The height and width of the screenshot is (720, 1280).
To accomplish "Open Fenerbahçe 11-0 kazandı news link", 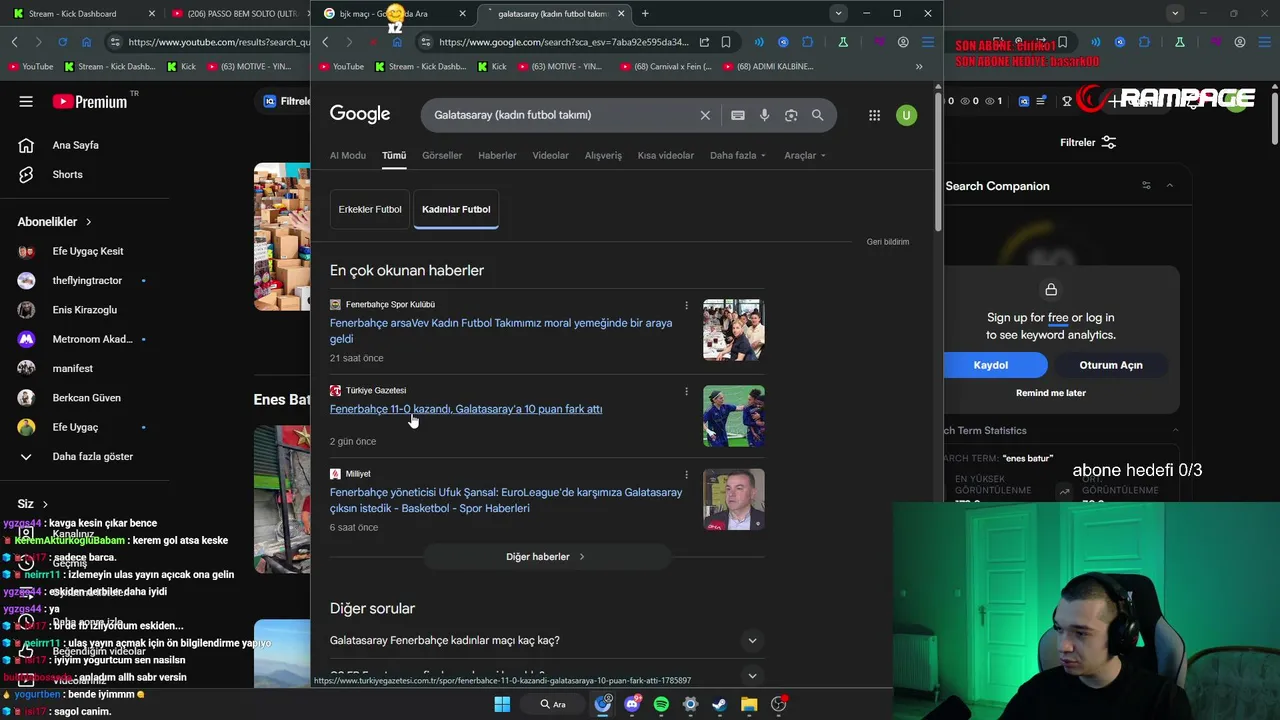I will click(466, 409).
